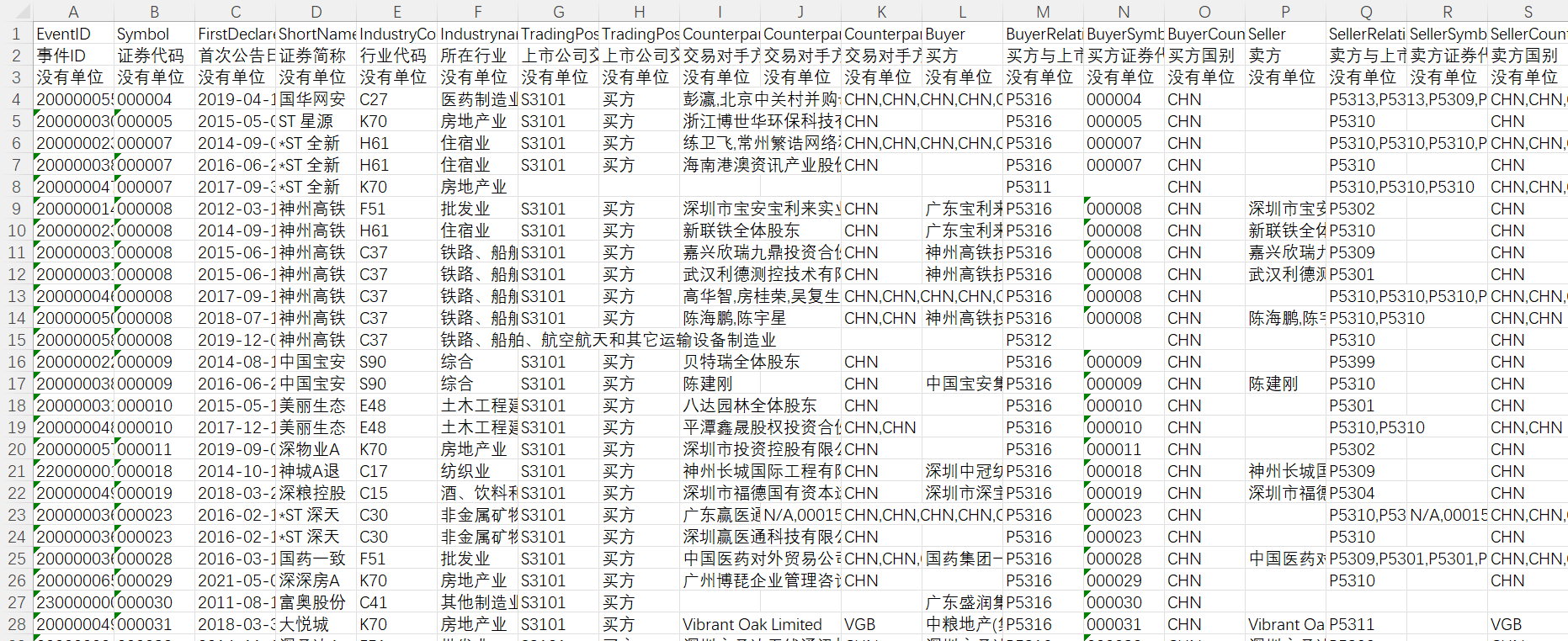The height and width of the screenshot is (641, 1568).
Task: Click the 深圳市投资控股有限公 cell
Action: 760,449
